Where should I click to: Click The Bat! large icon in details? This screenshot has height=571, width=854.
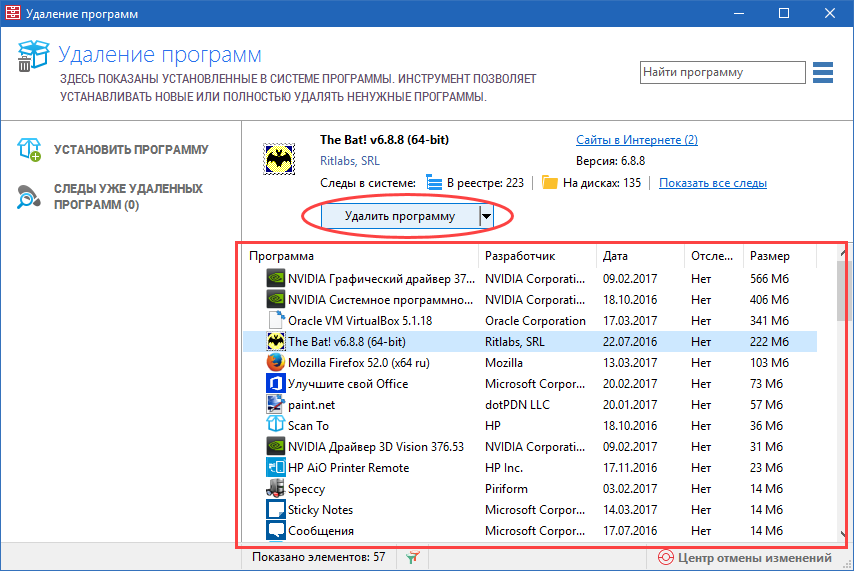point(279,159)
